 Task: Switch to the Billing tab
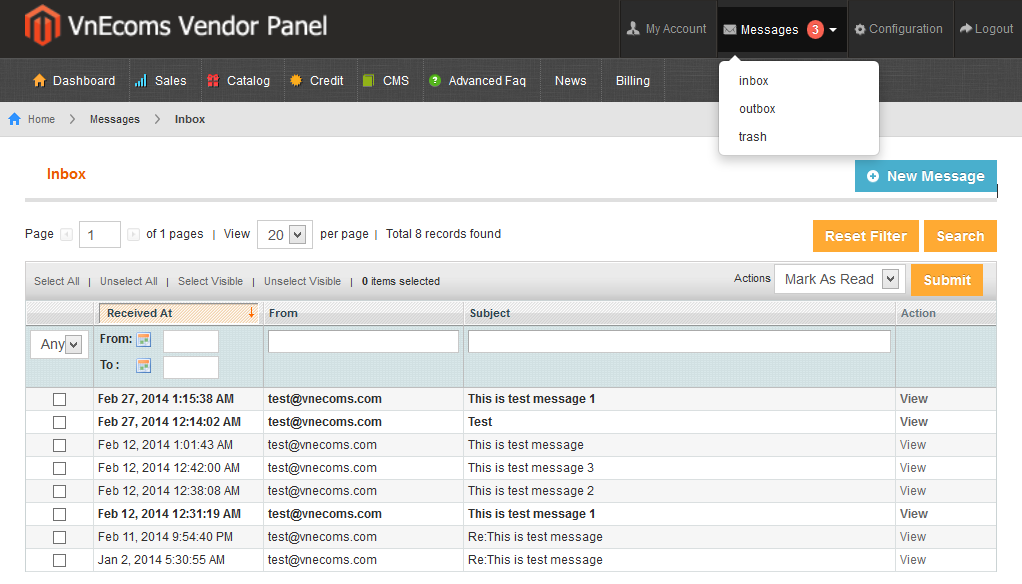(632, 80)
